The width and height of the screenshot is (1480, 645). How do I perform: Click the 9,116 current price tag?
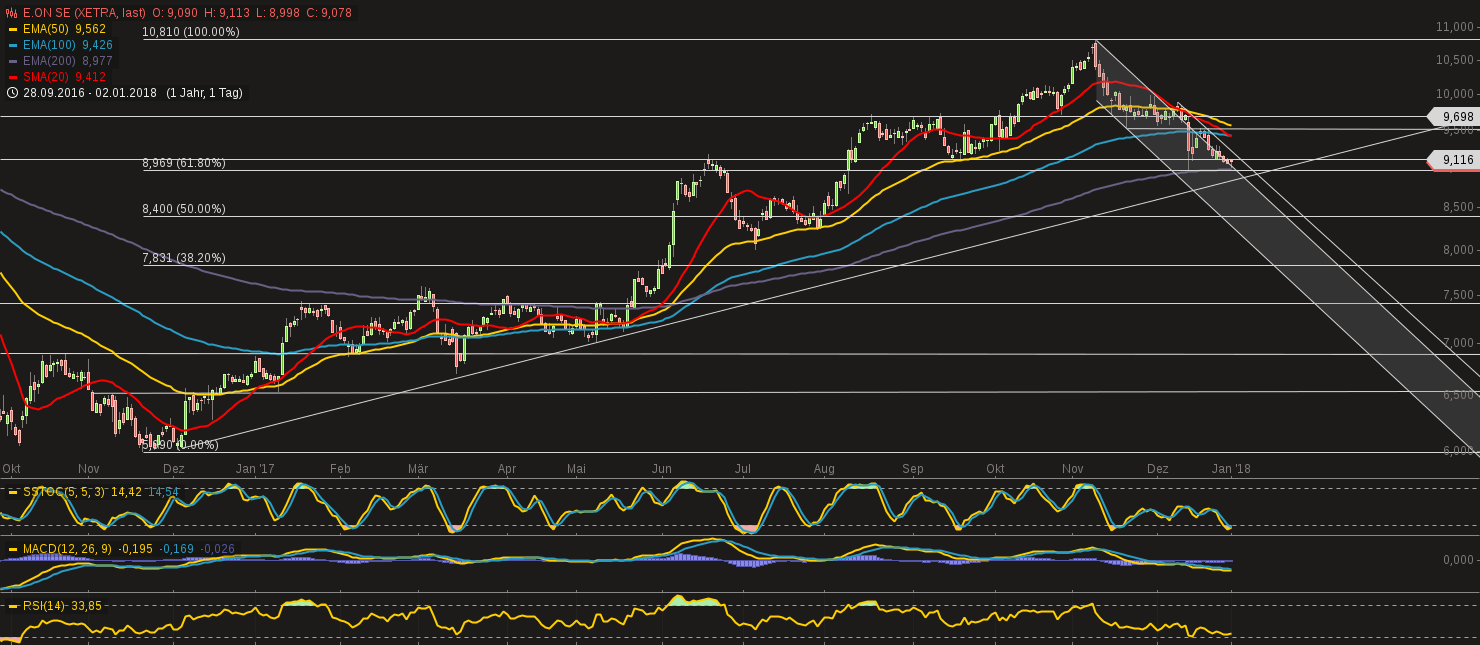click(1455, 160)
